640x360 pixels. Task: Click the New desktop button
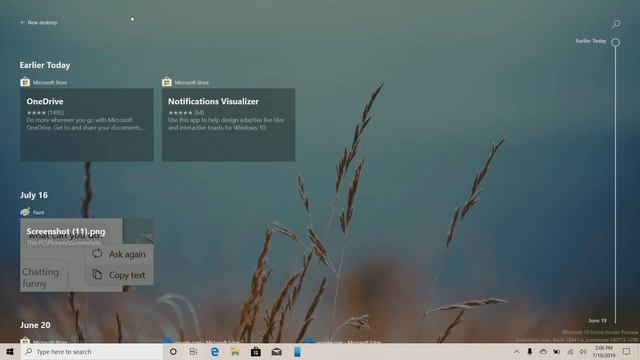coord(38,22)
